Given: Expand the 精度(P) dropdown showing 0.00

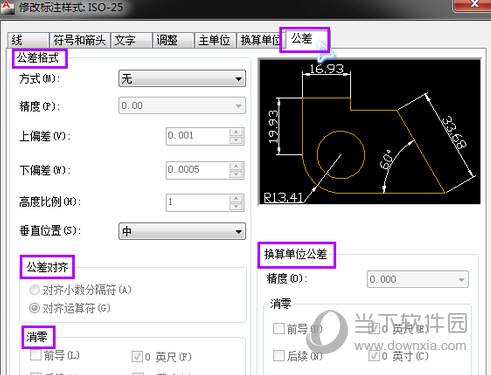Looking at the screenshot, I should [x=182, y=106].
